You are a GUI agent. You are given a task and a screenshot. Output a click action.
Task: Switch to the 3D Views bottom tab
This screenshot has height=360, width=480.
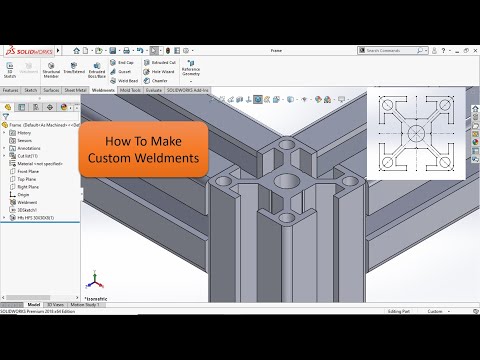point(55,305)
